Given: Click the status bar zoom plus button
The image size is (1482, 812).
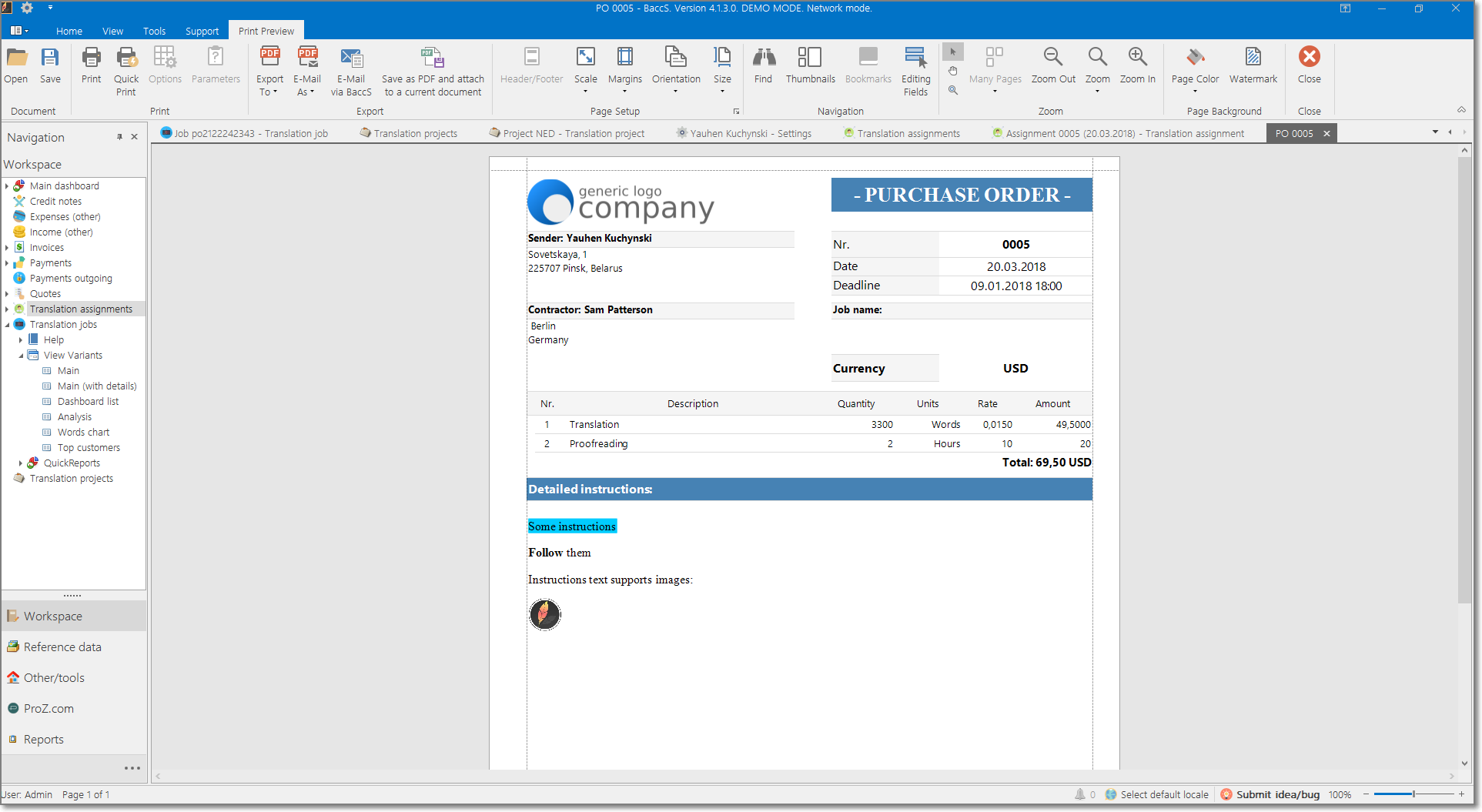Looking at the screenshot, I should [x=1461, y=794].
